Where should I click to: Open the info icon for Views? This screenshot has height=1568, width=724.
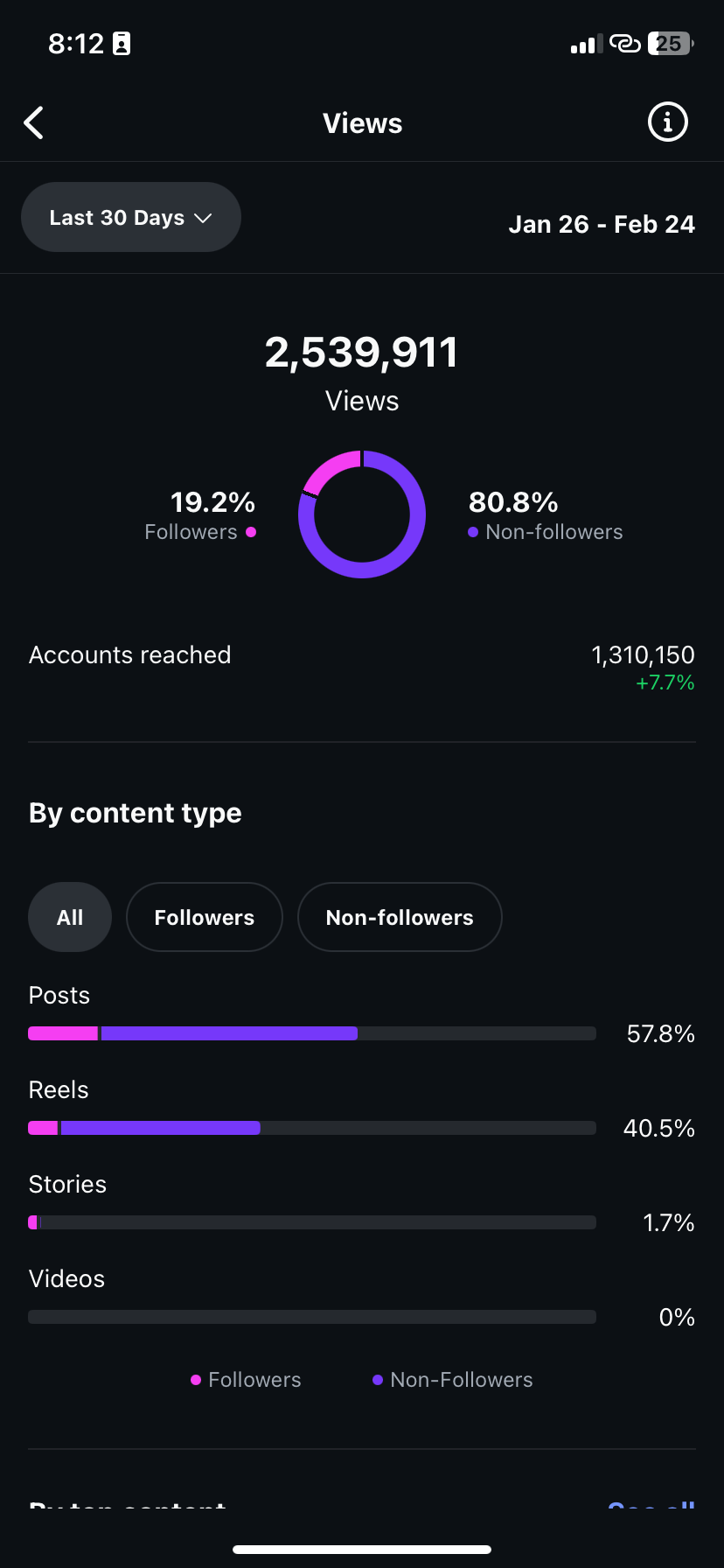click(667, 122)
